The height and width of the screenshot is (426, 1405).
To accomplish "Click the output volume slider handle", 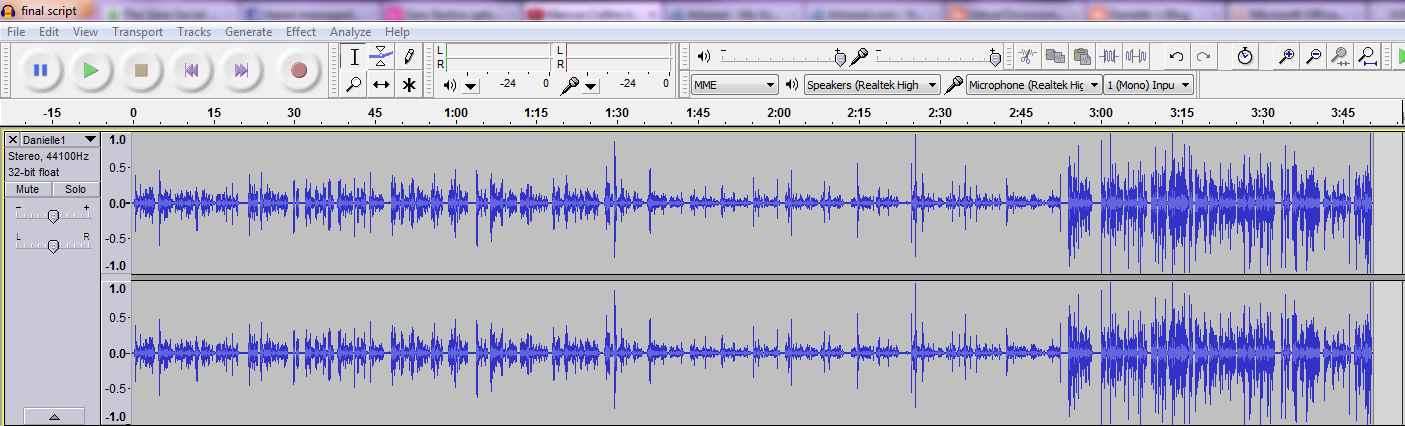I will click(839, 57).
